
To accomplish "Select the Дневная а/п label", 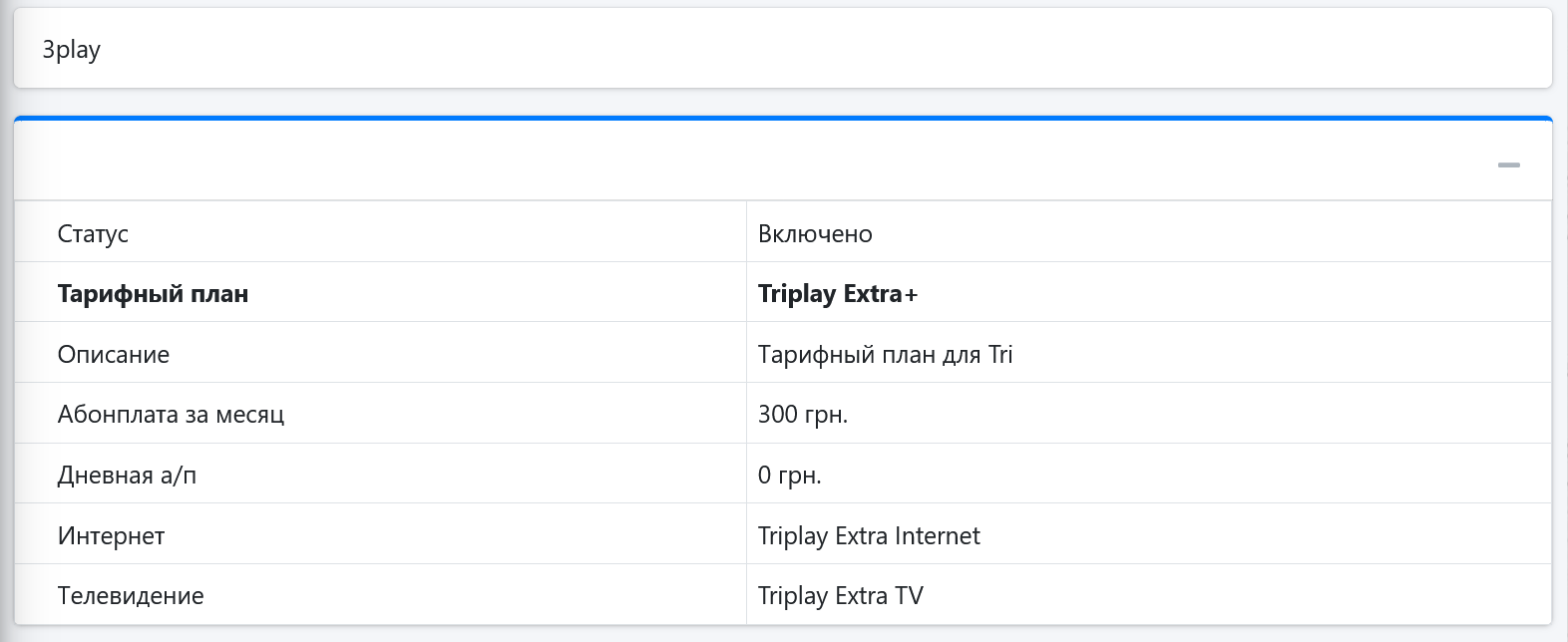I will [127, 476].
